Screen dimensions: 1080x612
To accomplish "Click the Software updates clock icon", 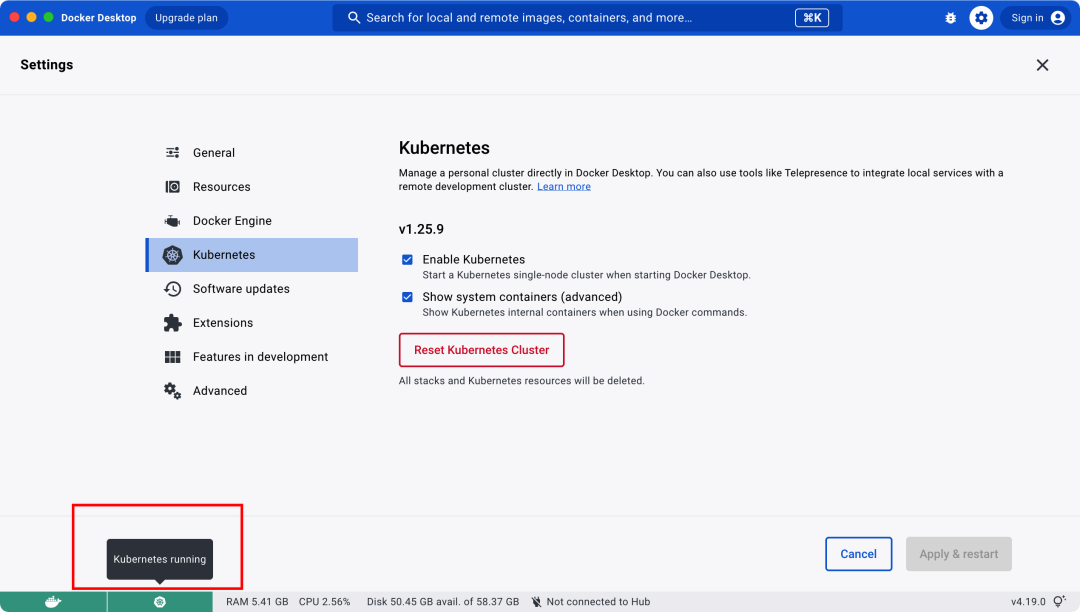I will pyautogui.click(x=173, y=289).
